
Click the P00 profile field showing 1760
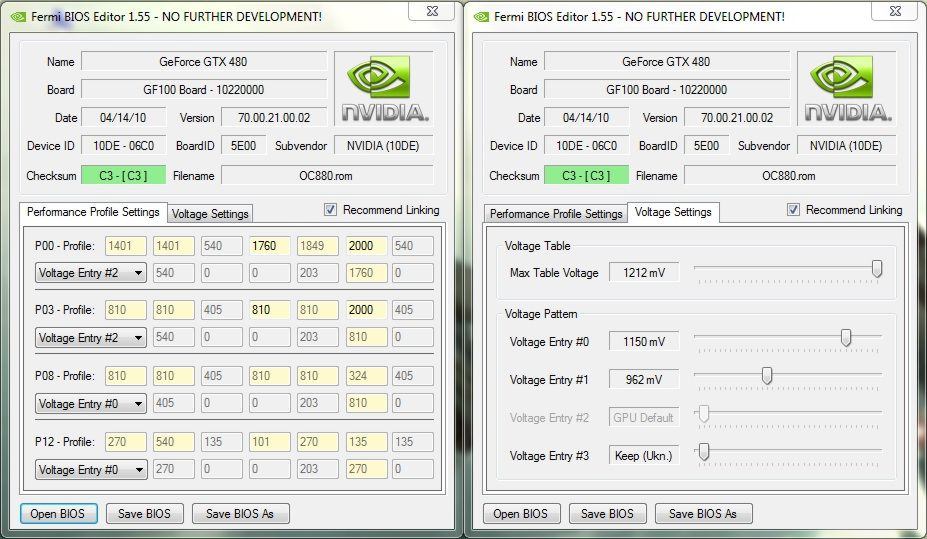[x=270, y=246]
